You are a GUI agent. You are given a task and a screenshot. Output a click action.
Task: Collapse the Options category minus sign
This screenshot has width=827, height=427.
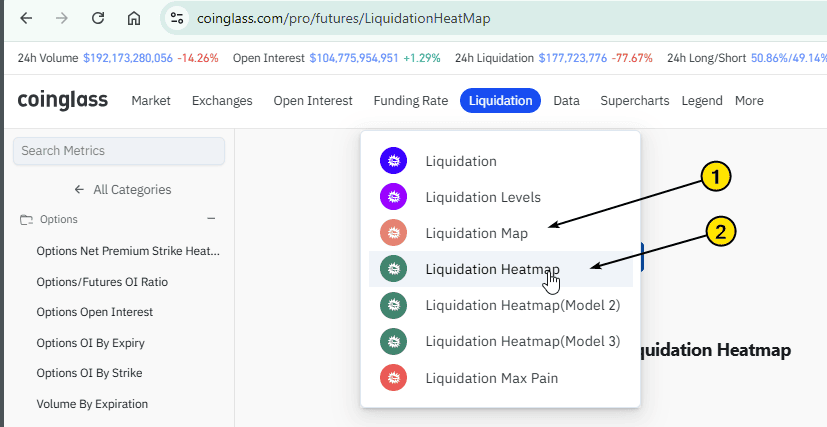pyautogui.click(x=211, y=218)
